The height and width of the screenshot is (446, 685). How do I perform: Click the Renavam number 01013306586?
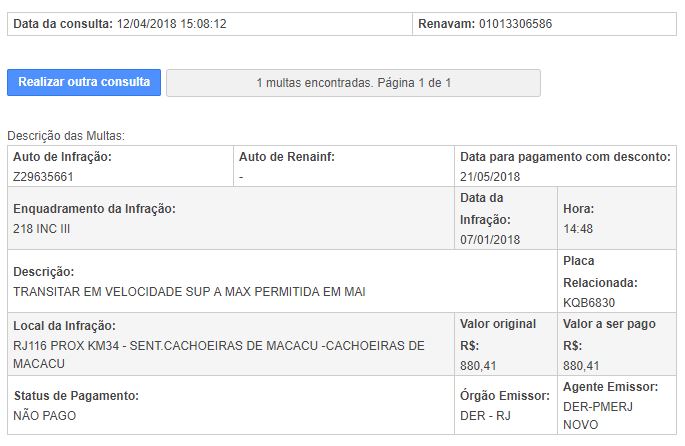tap(515, 24)
